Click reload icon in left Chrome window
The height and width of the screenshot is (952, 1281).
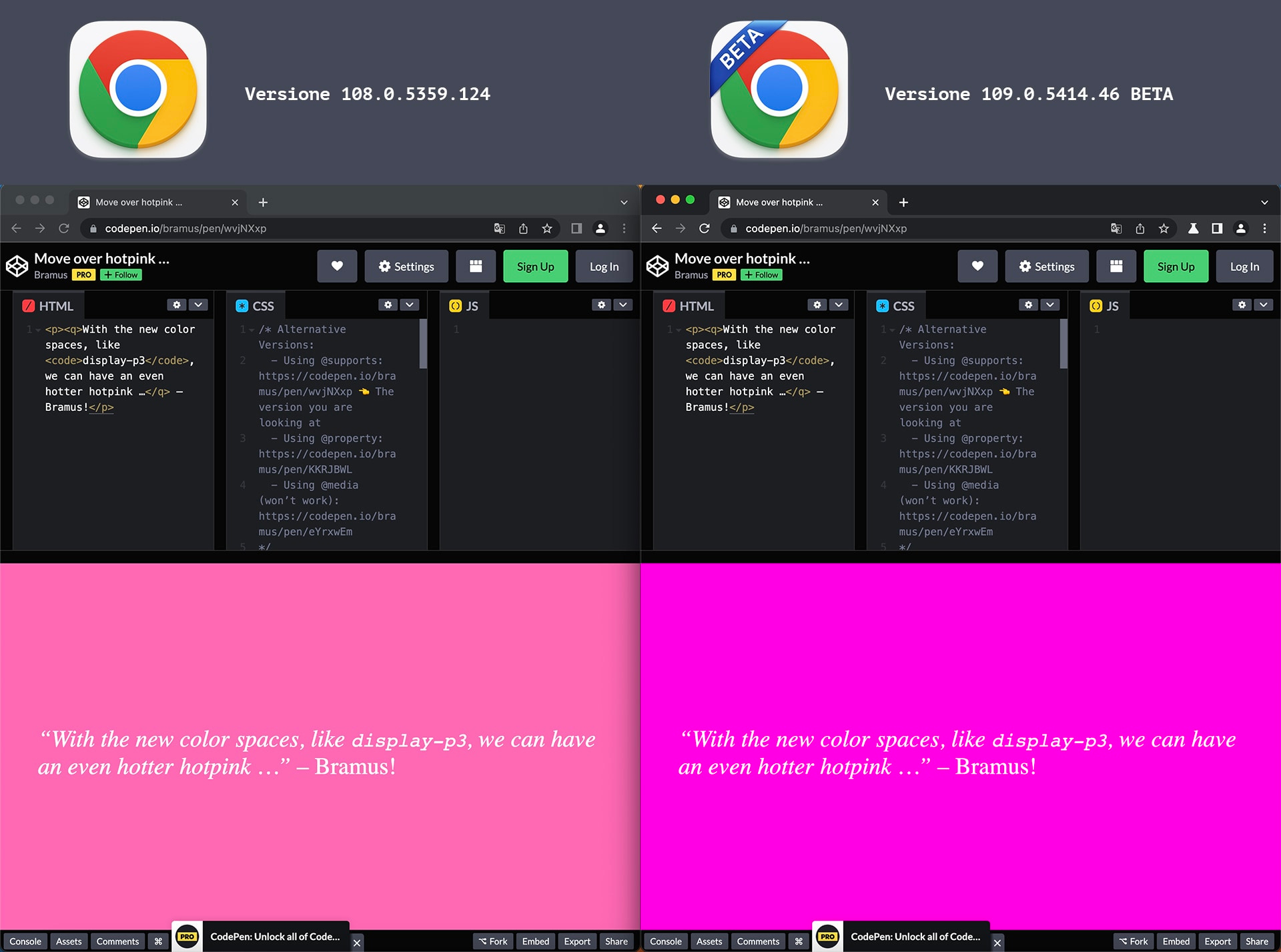(x=64, y=228)
